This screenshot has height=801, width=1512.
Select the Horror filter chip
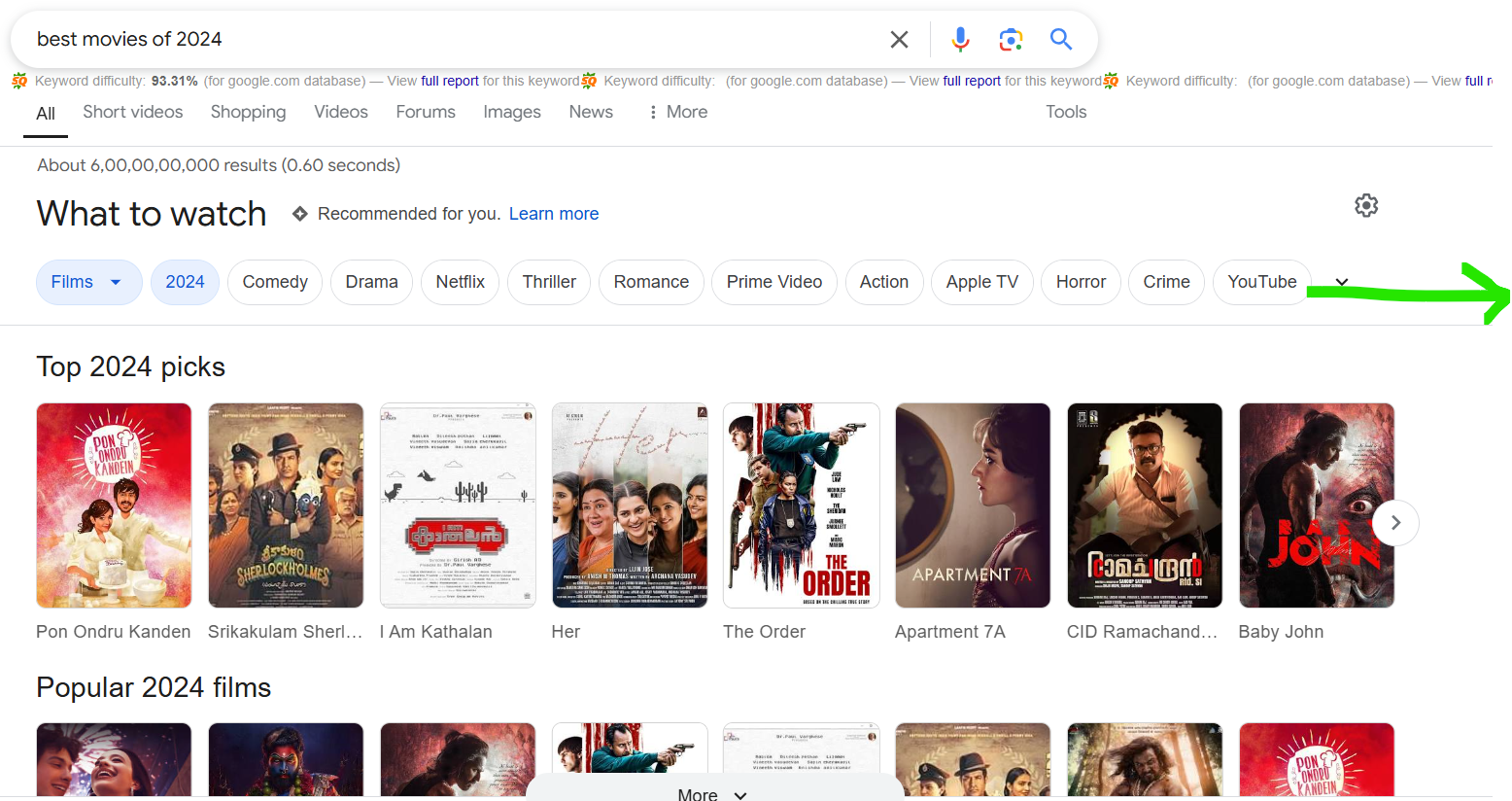(x=1081, y=282)
